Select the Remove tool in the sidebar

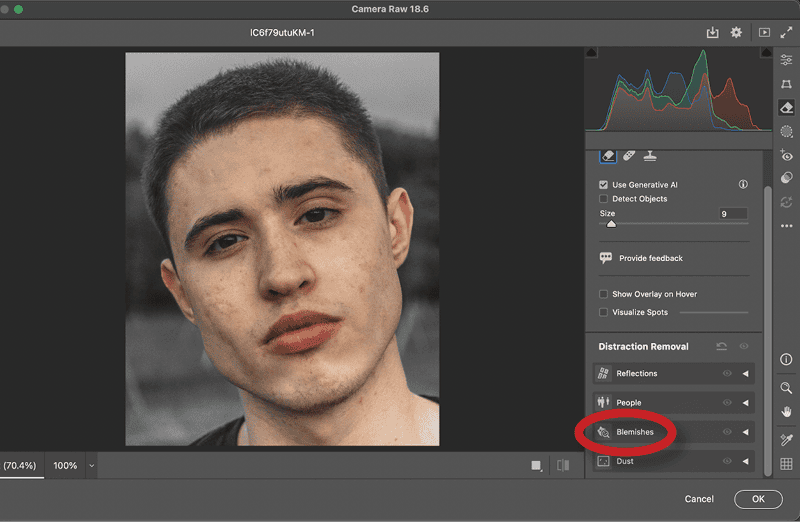pos(786,108)
